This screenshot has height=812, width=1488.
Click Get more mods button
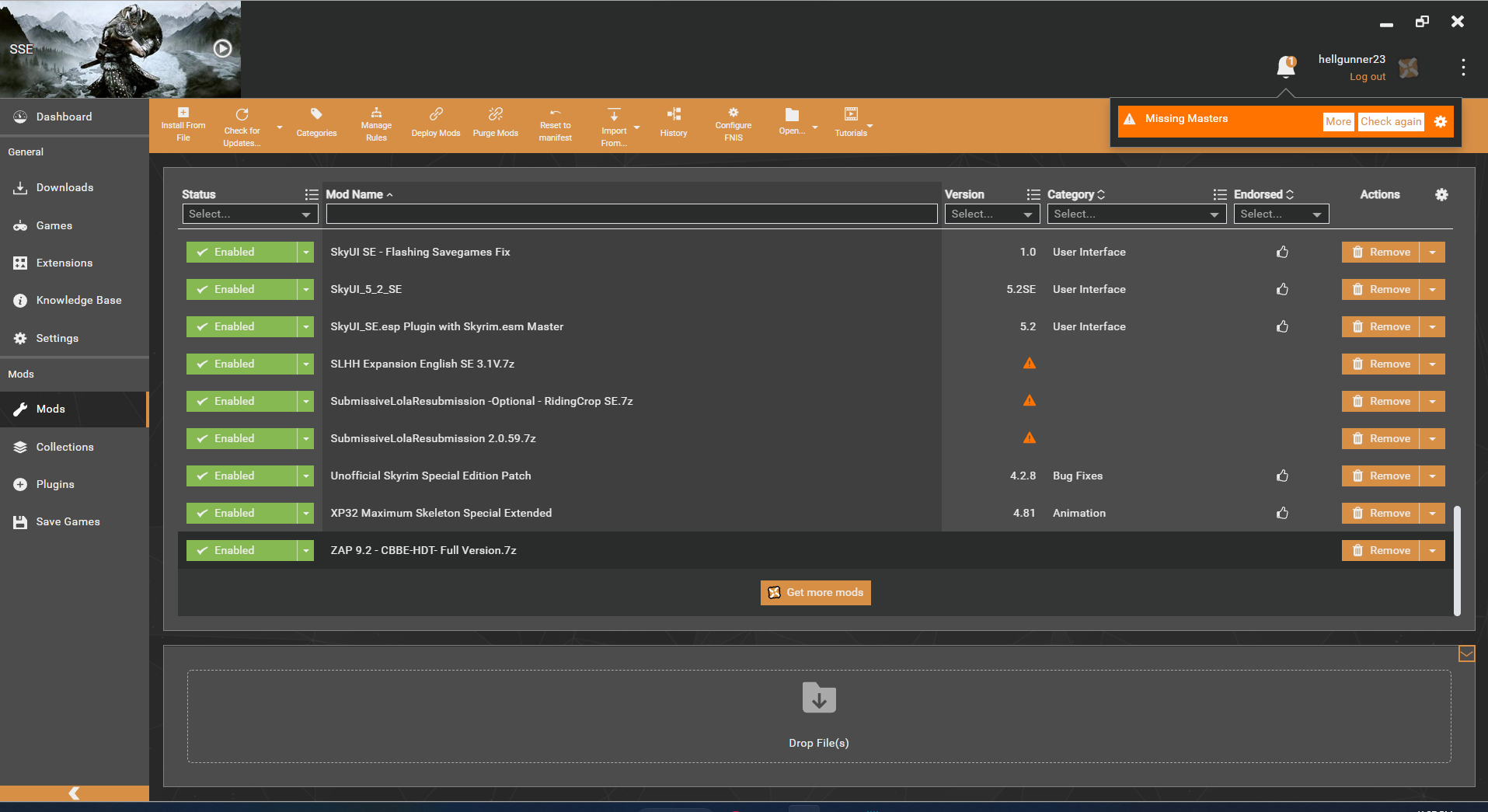tap(816, 592)
